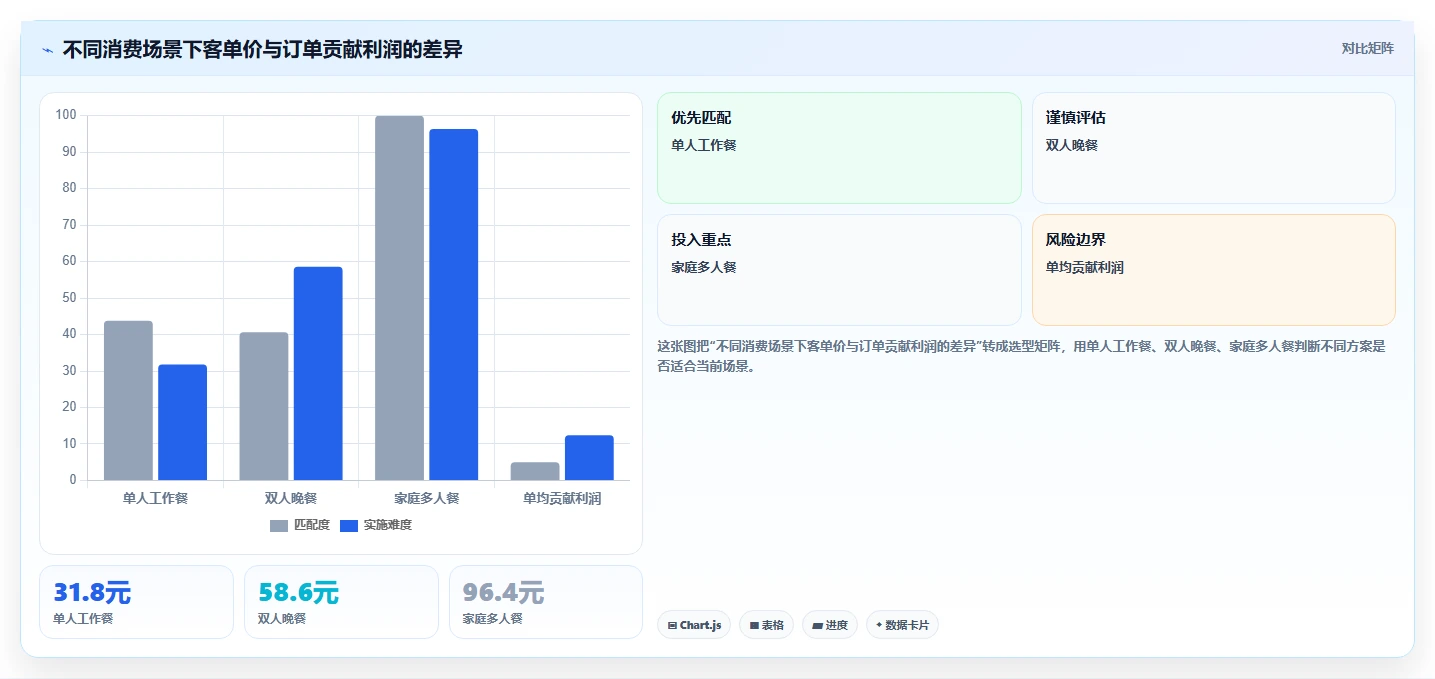Select the blue 单人工作餐 实施难度 bar

pyautogui.click(x=182, y=422)
